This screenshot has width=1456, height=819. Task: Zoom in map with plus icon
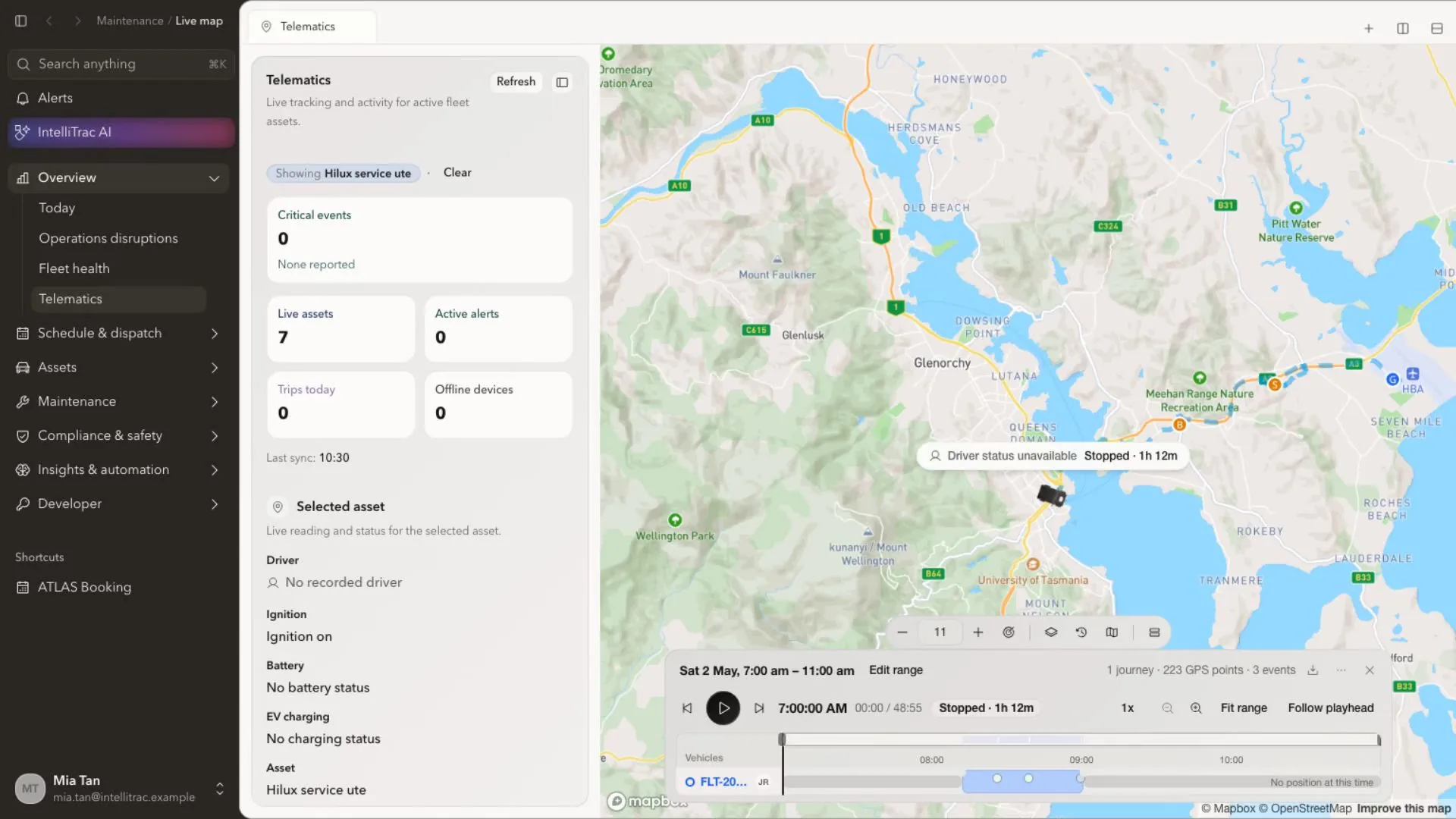(x=978, y=632)
